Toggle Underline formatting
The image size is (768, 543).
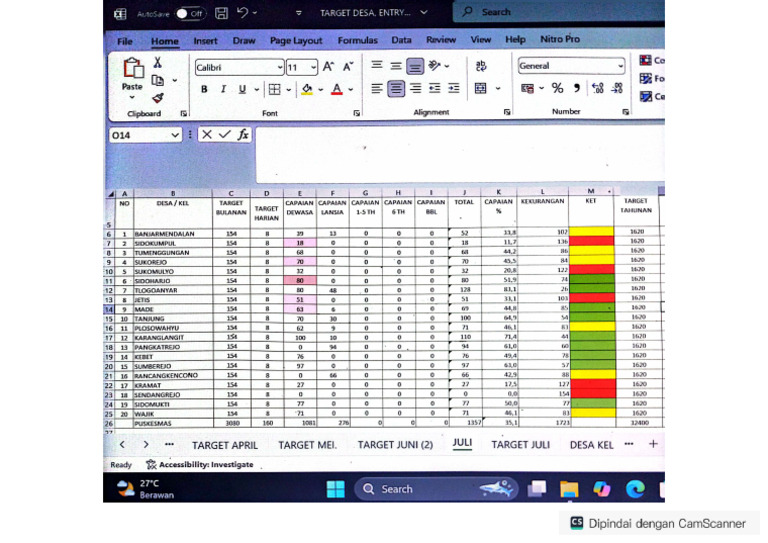coord(242,89)
